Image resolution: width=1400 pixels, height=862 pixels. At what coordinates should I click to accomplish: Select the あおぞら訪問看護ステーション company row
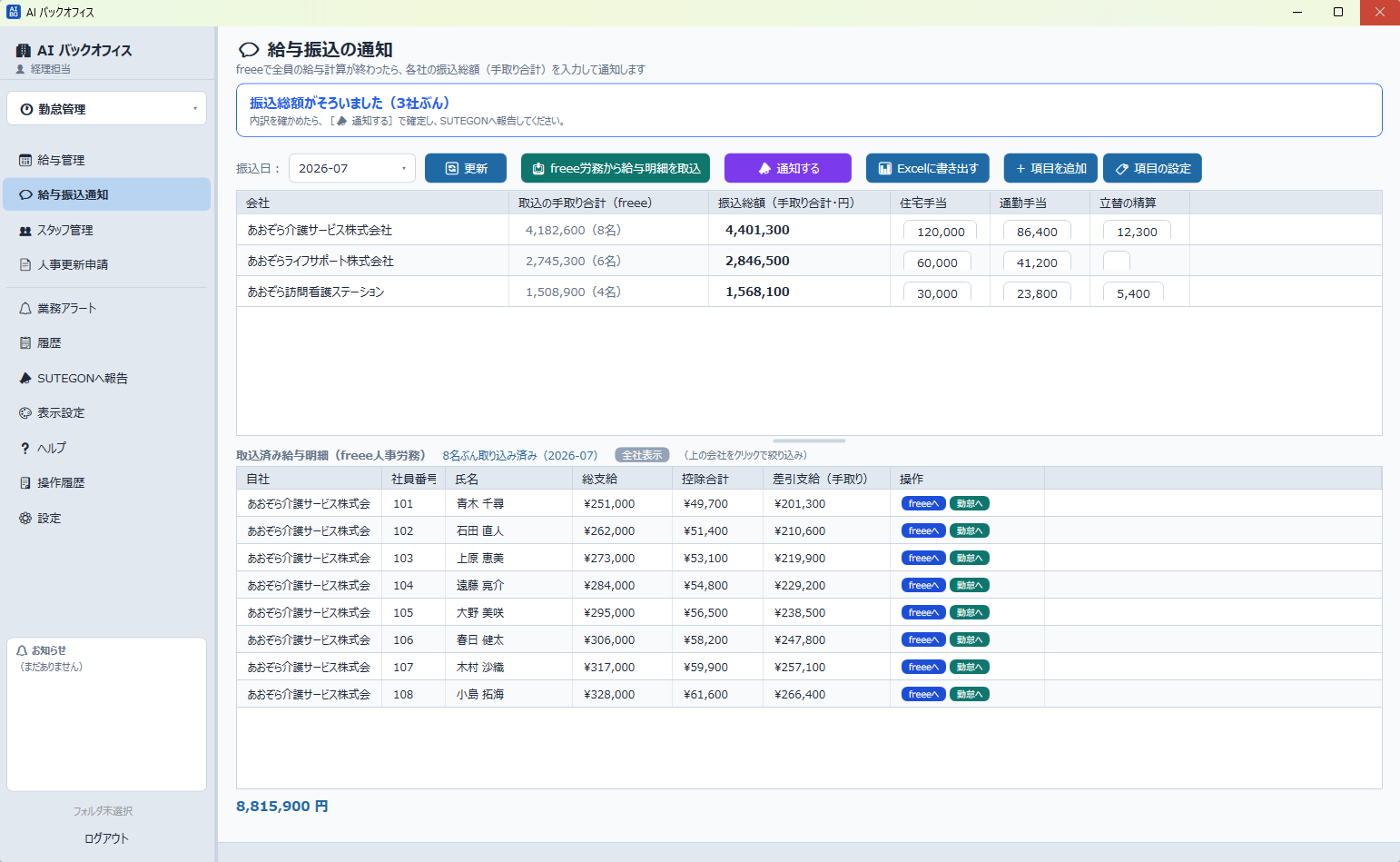tap(809, 292)
